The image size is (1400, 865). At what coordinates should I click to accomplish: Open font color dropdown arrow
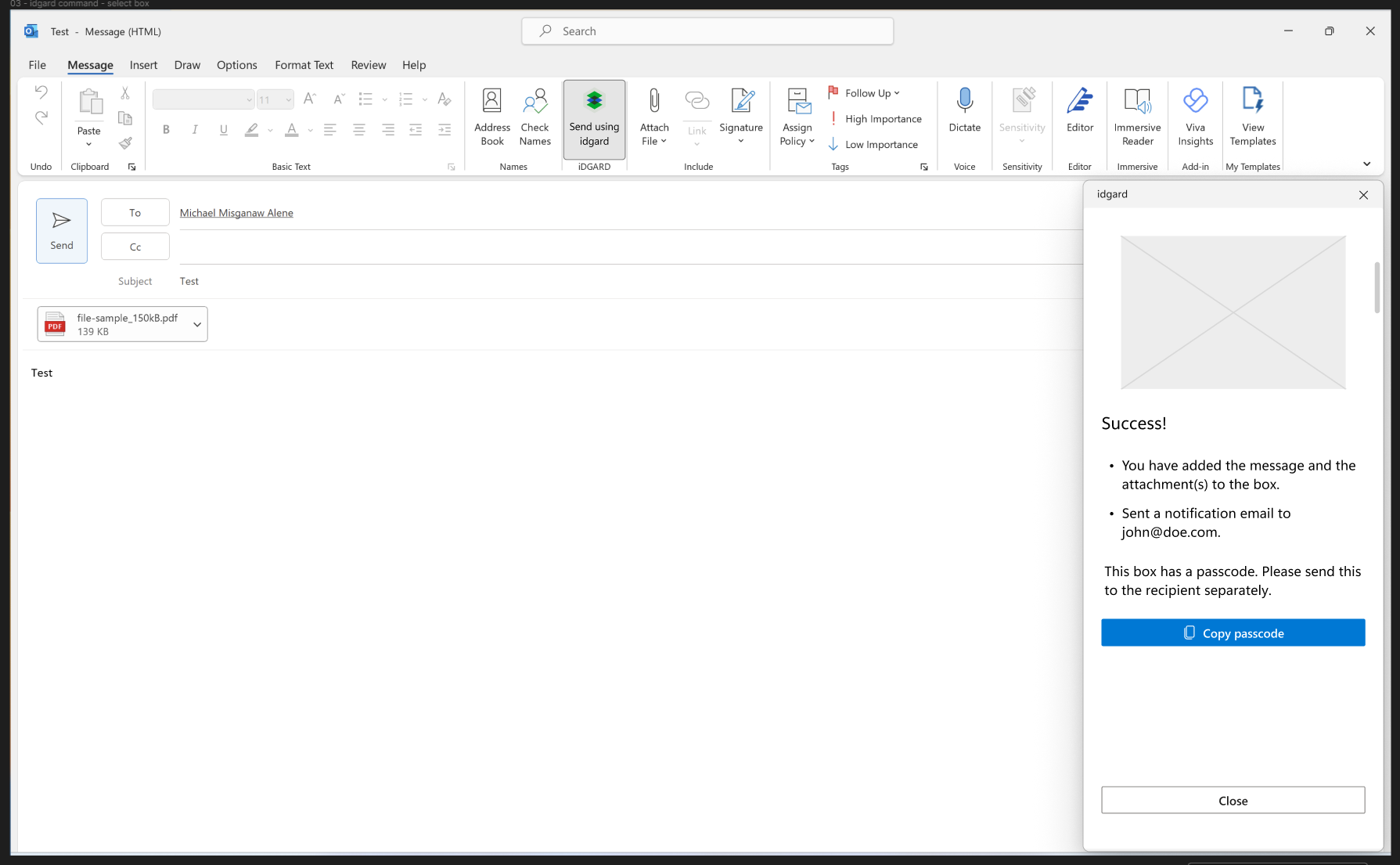pos(310,130)
